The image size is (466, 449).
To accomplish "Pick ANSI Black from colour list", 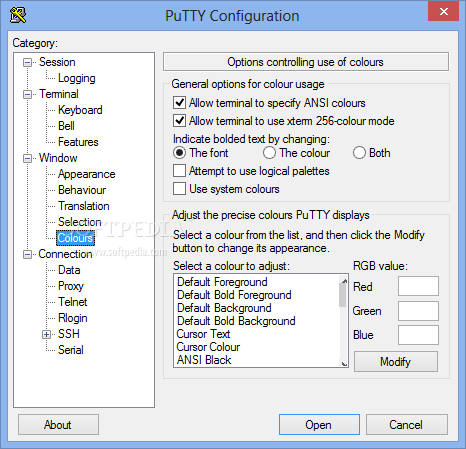I will pos(204,360).
